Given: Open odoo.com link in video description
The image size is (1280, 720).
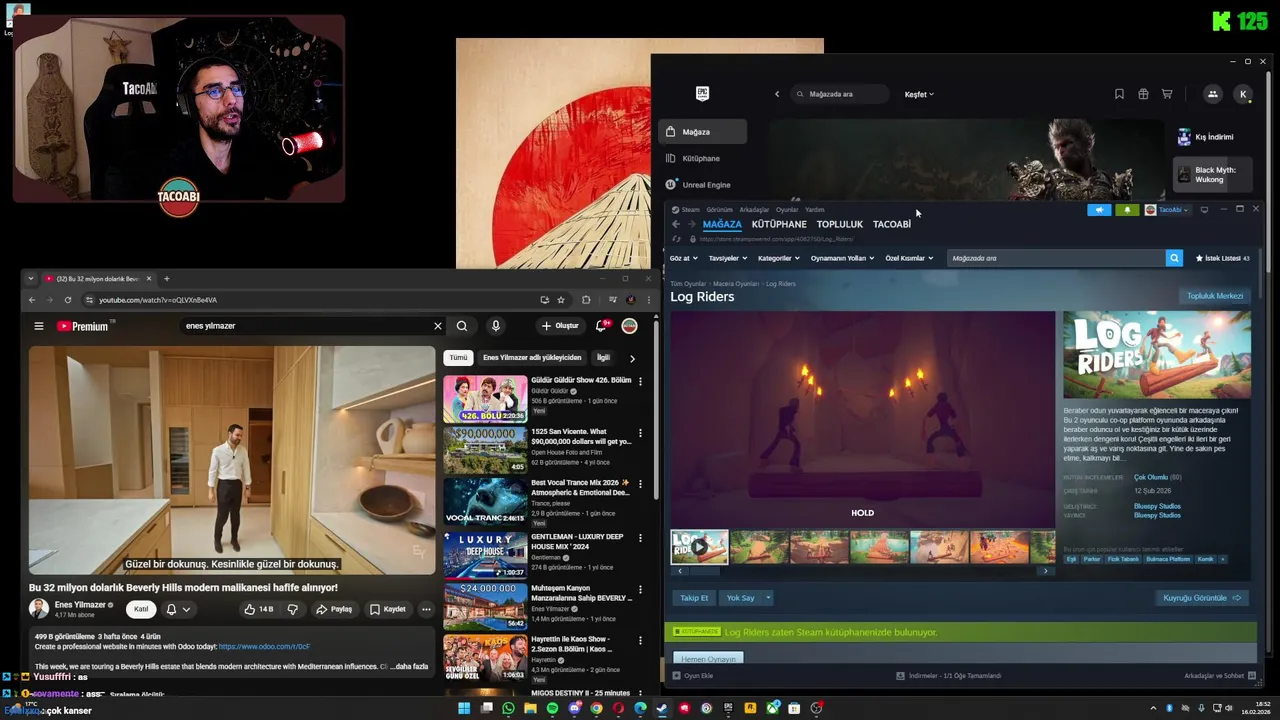Looking at the screenshot, I should click(x=264, y=647).
